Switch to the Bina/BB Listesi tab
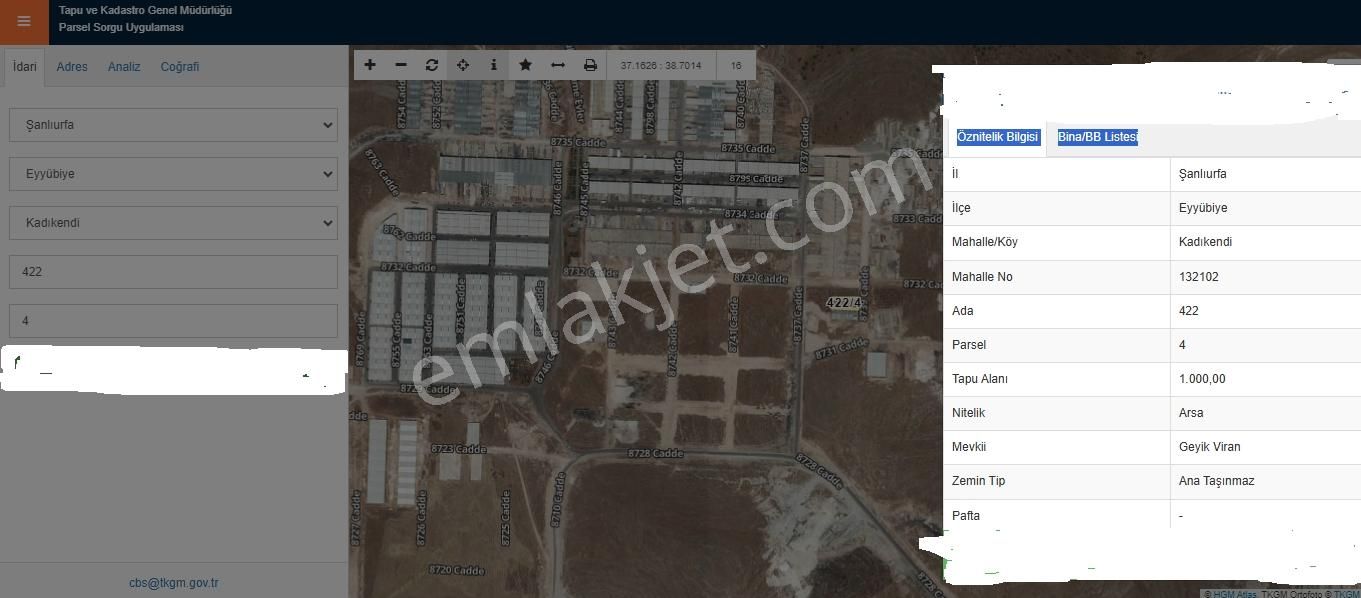Viewport: 1361px width, 598px height. coord(1098,137)
